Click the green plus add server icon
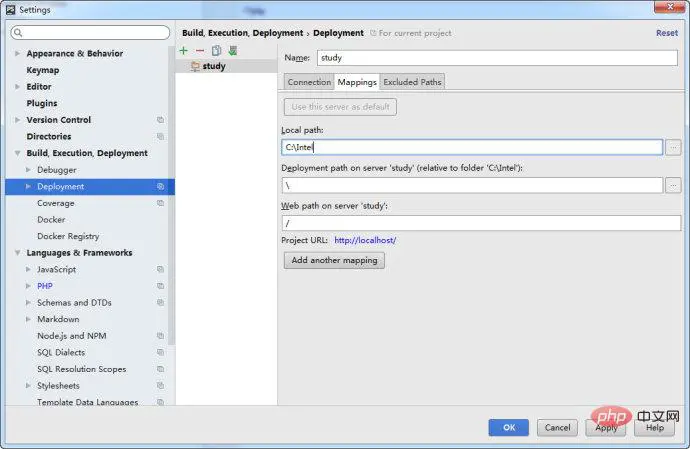690x449 pixels. (184, 50)
